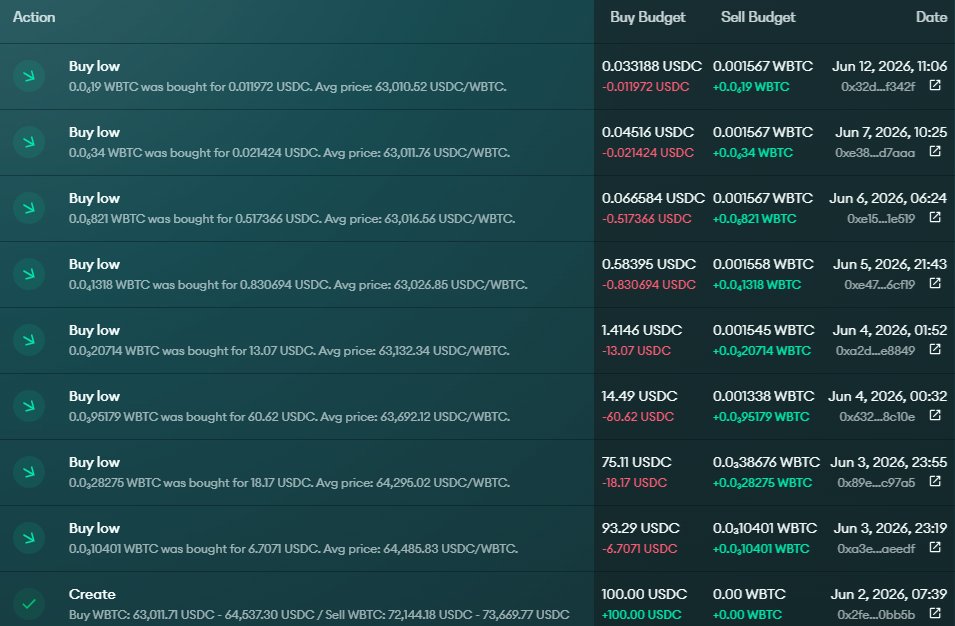
Task: Click Buy low arrow icon for 23:55 trade
Action: (x=29, y=472)
